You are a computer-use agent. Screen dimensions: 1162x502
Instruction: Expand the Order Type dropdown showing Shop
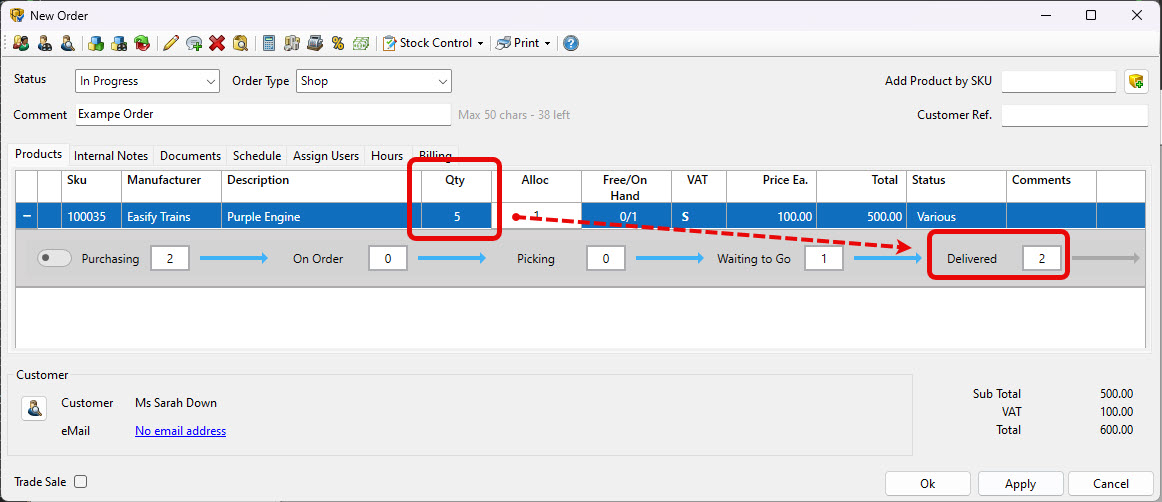tap(373, 81)
